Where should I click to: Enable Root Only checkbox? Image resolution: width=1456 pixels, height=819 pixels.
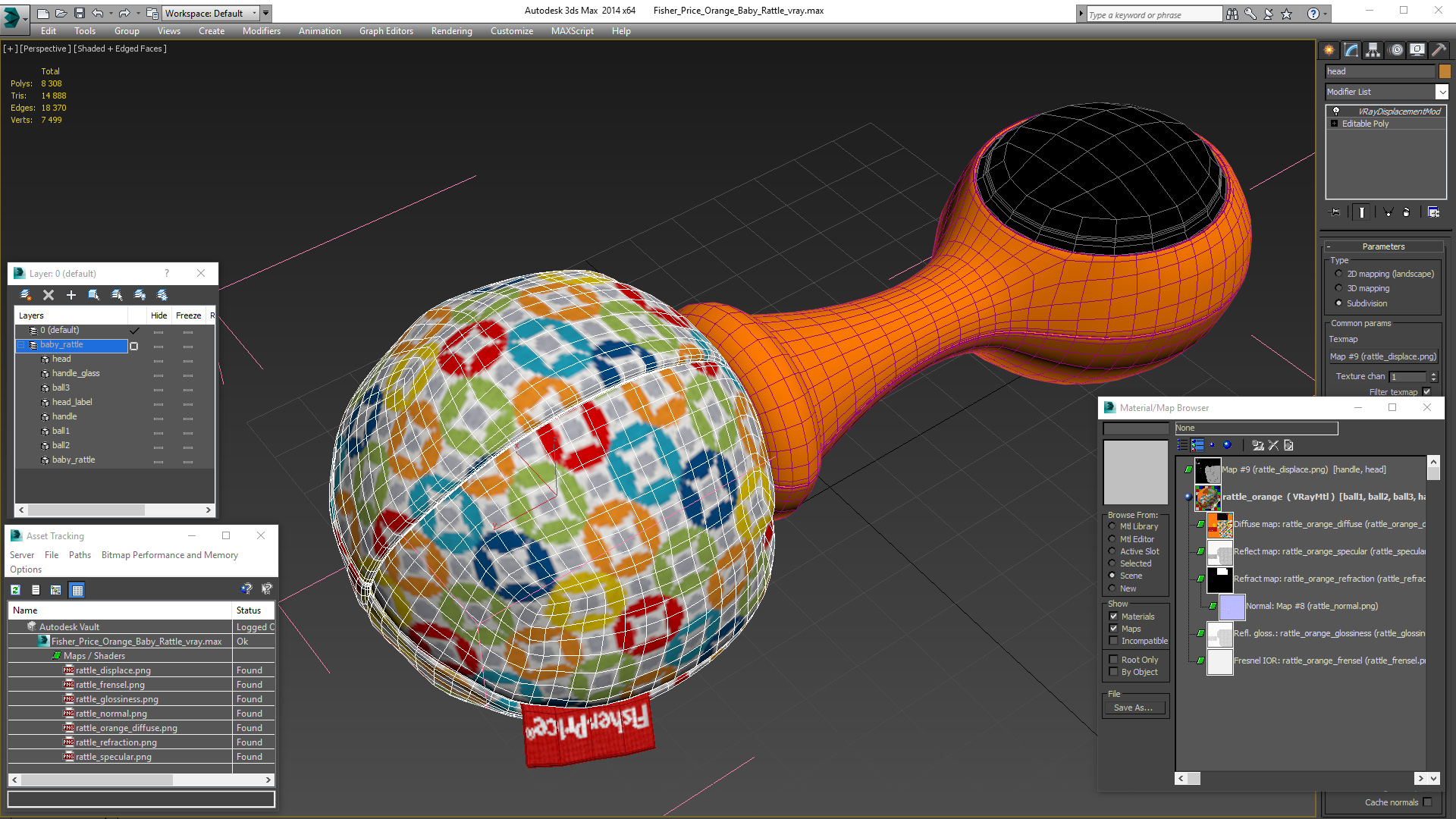tap(1114, 660)
